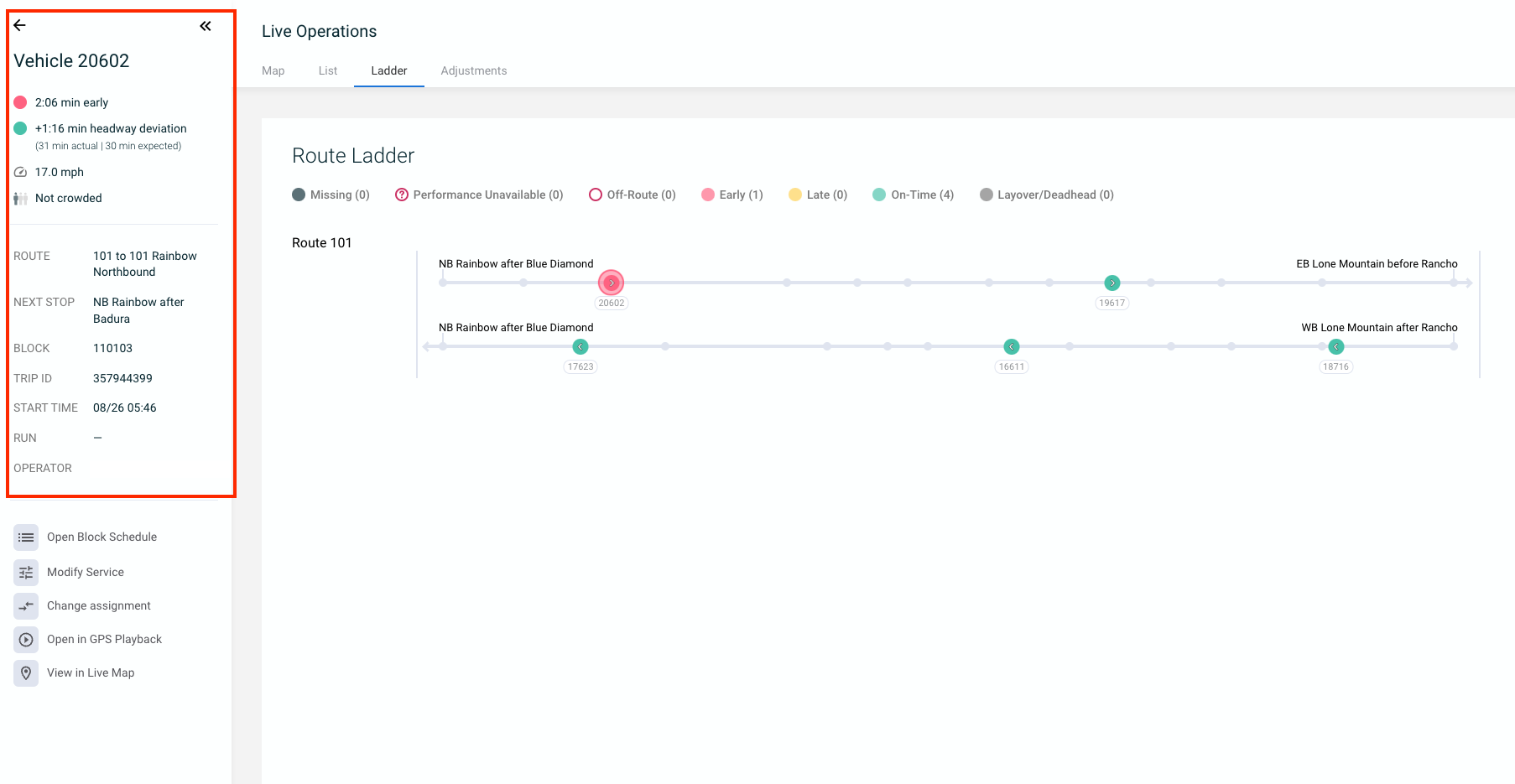1515x784 pixels.
Task: Switch to the List tab
Action: [327, 70]
